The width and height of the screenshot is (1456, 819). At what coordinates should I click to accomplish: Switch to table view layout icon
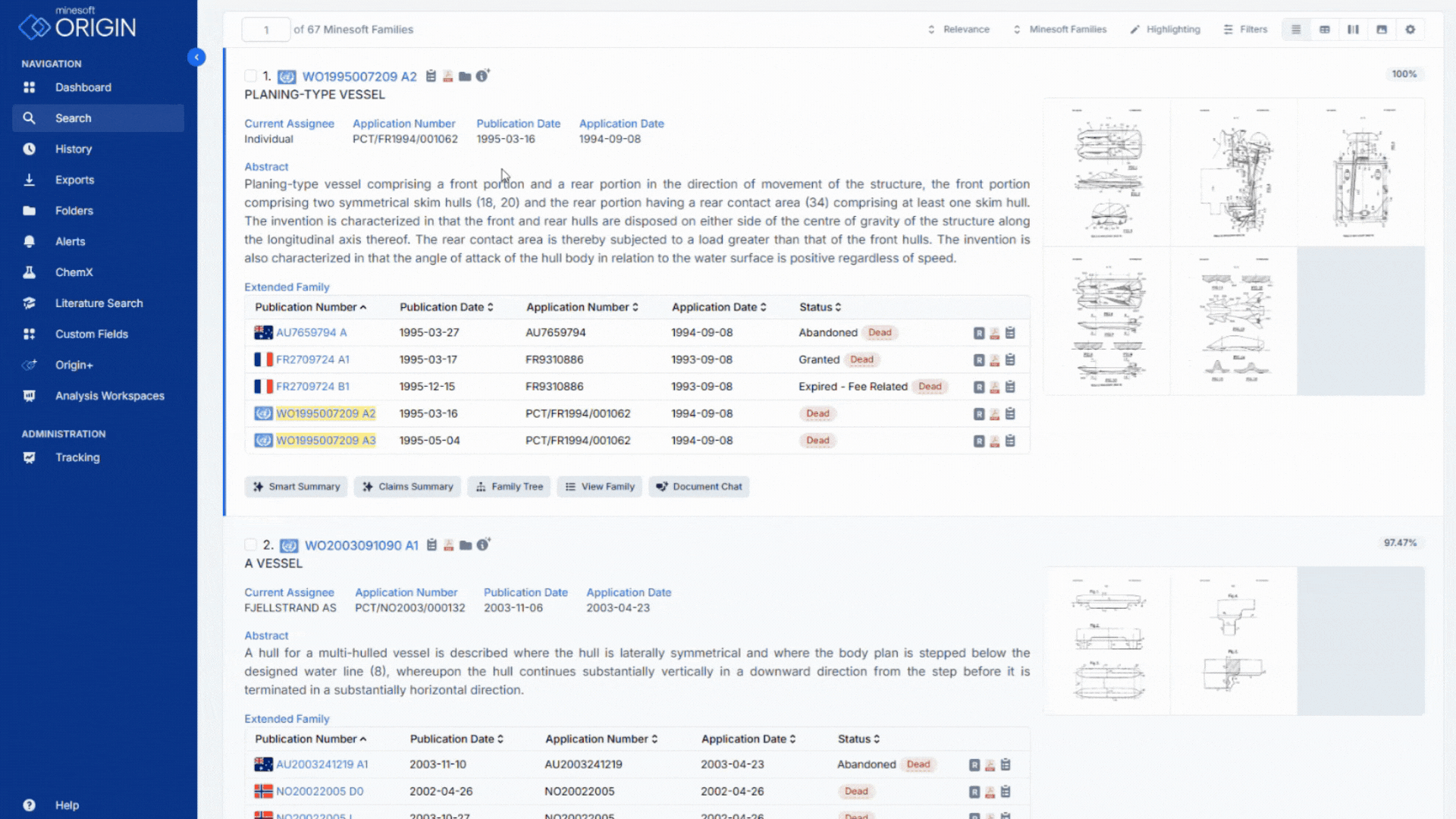coord(1324,30)
